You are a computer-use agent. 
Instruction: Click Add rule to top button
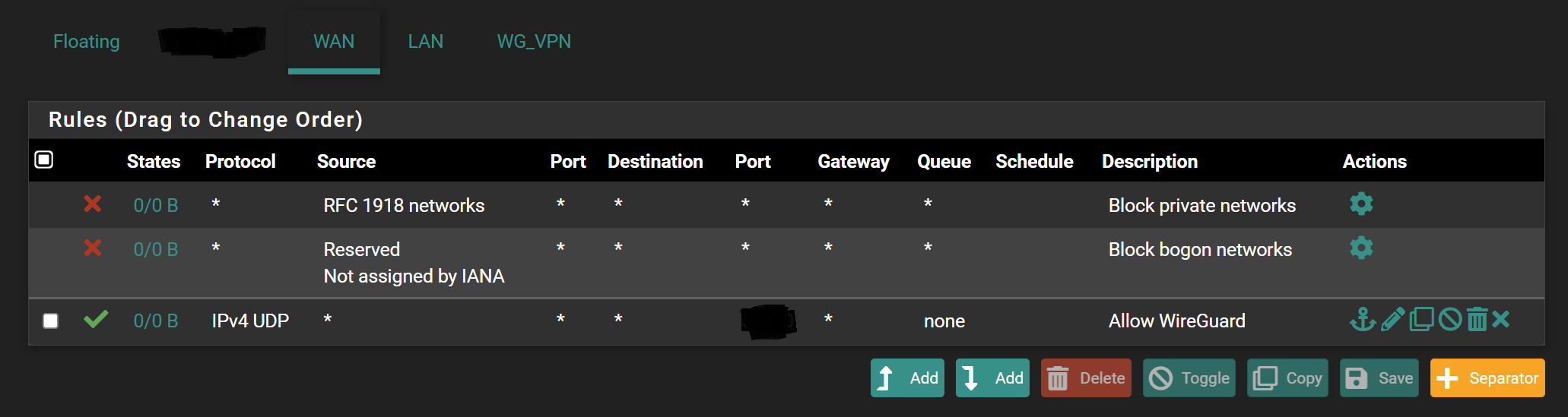click(x=907, y=378)
